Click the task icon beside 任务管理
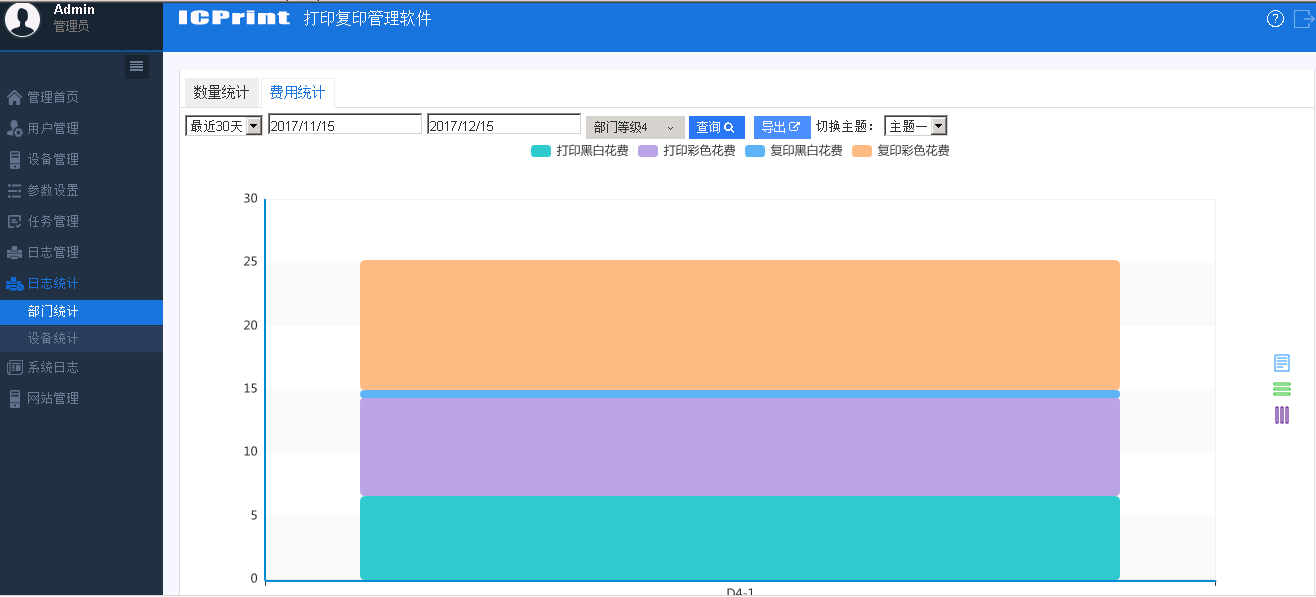 coord(14,221)
